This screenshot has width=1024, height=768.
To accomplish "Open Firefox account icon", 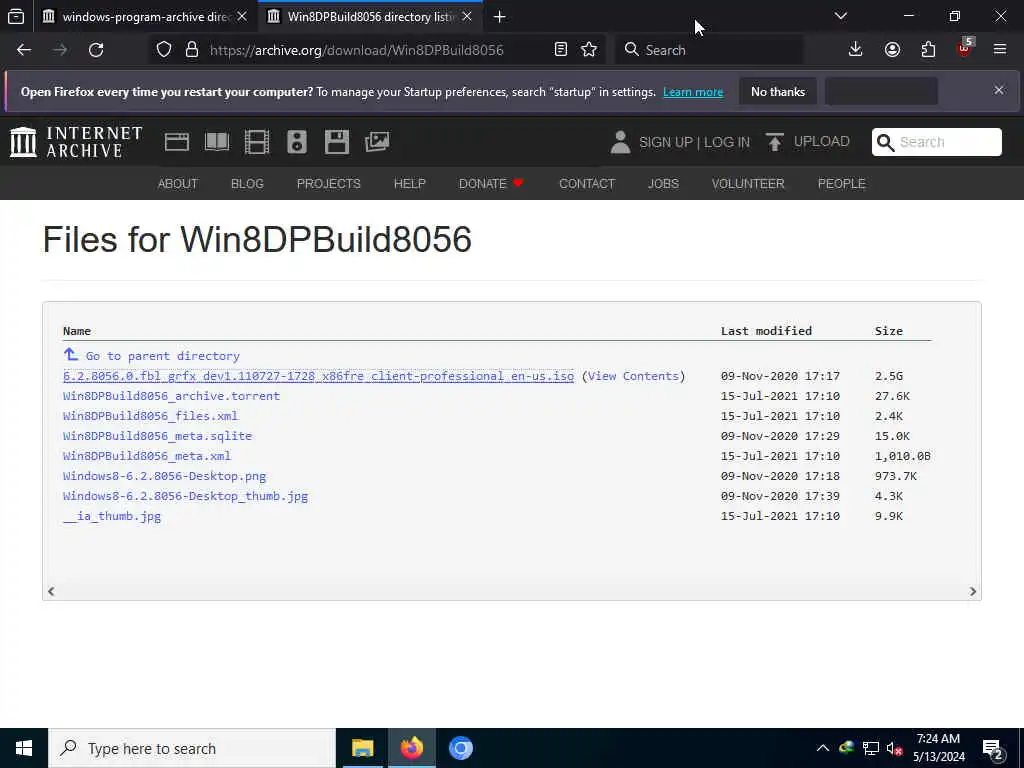I will (892, 50).
